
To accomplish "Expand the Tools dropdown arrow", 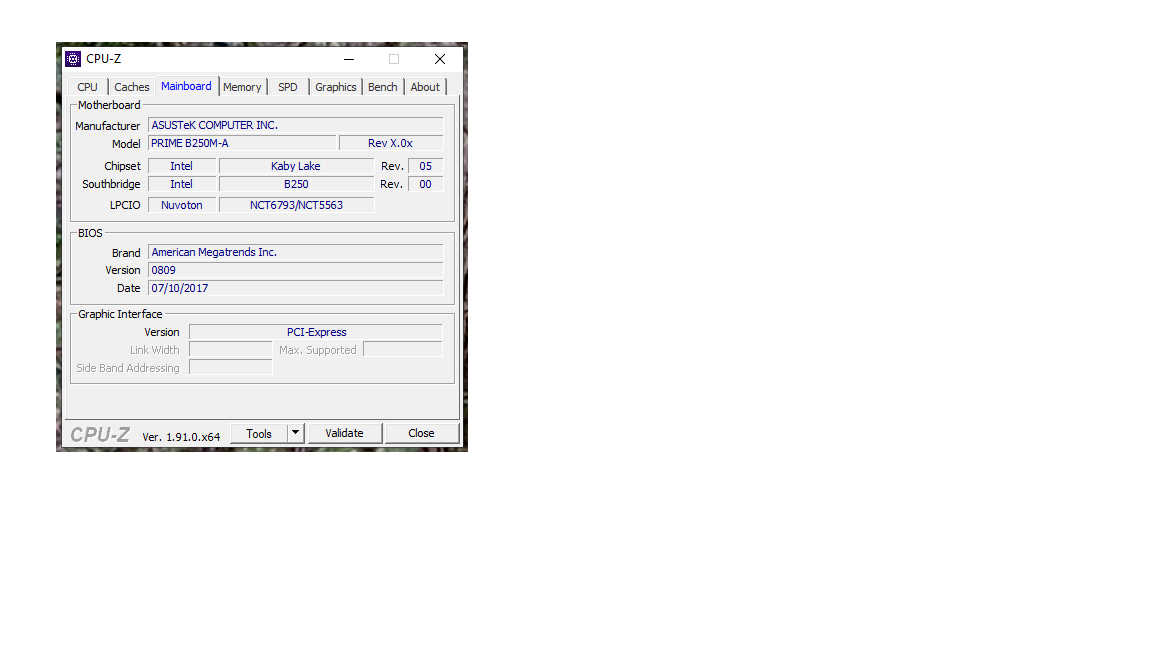I will click(295, 433).
